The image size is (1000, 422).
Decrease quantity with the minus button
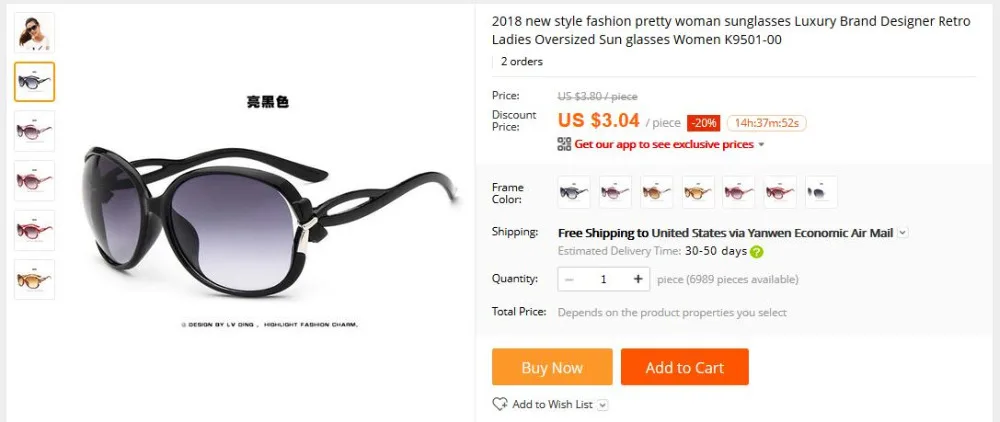click(569, 279)
